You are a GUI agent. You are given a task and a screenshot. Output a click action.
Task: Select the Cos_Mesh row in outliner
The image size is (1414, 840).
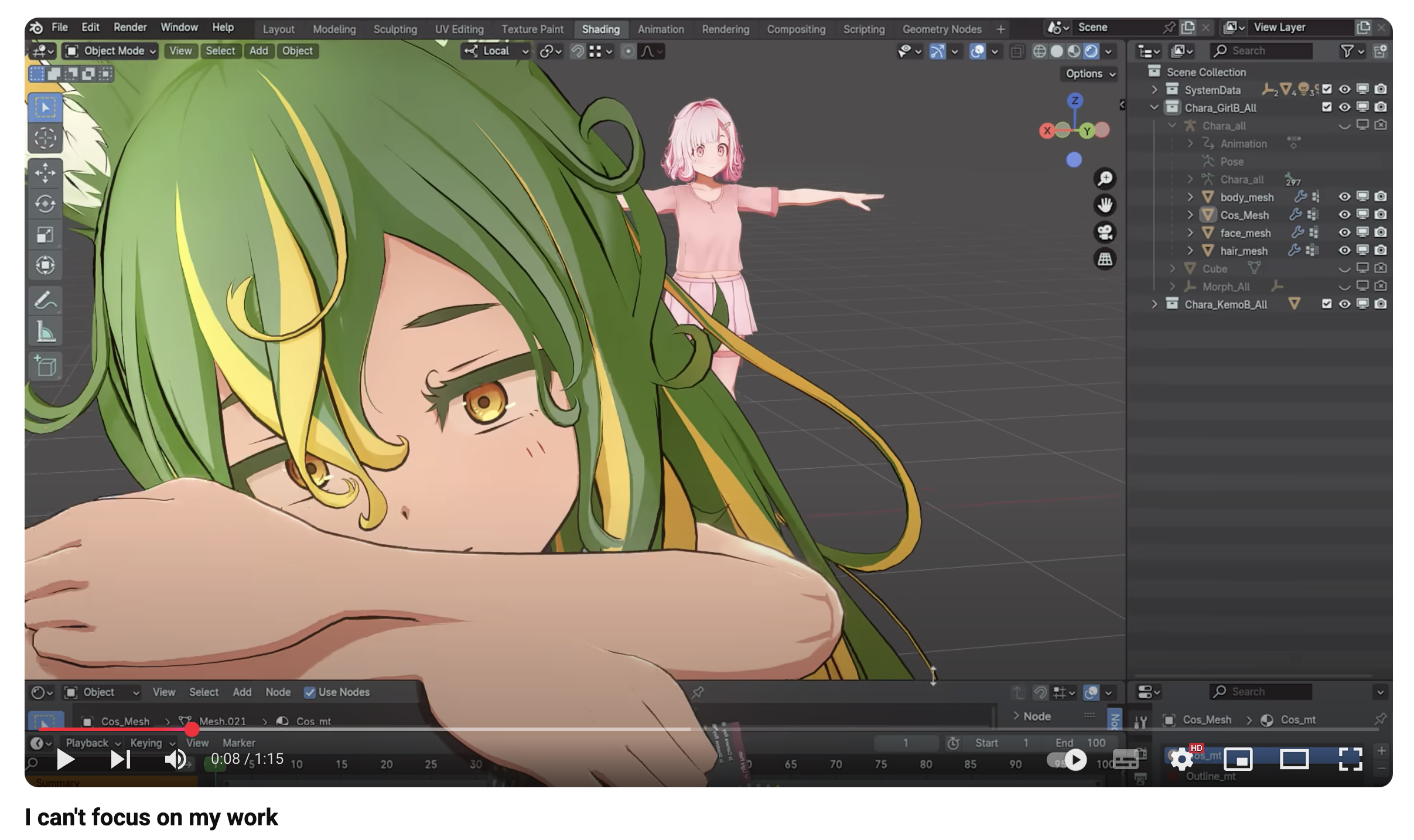click(x=1244, y=215)
